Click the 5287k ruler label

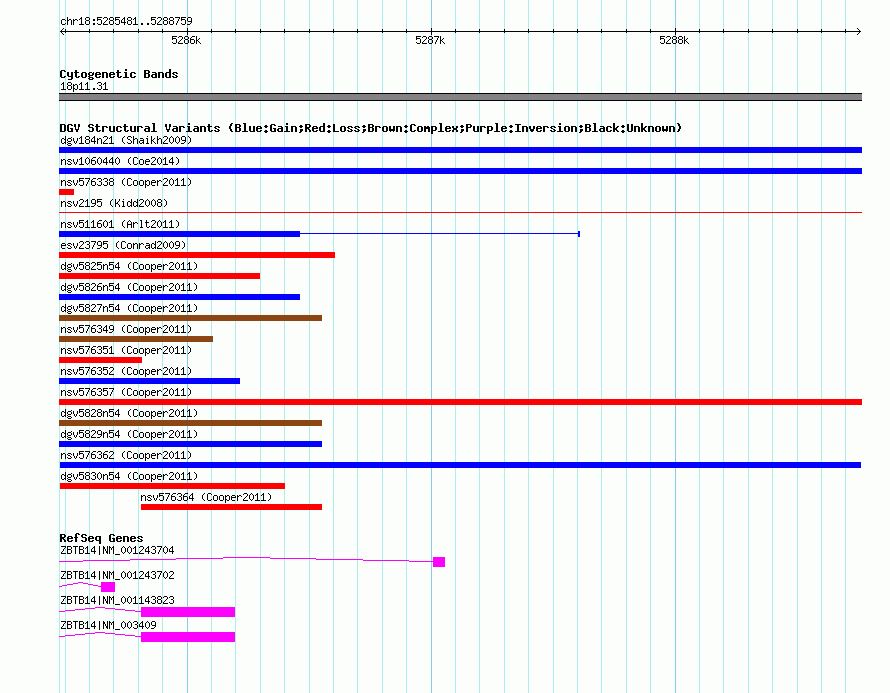tap(430, 40)
